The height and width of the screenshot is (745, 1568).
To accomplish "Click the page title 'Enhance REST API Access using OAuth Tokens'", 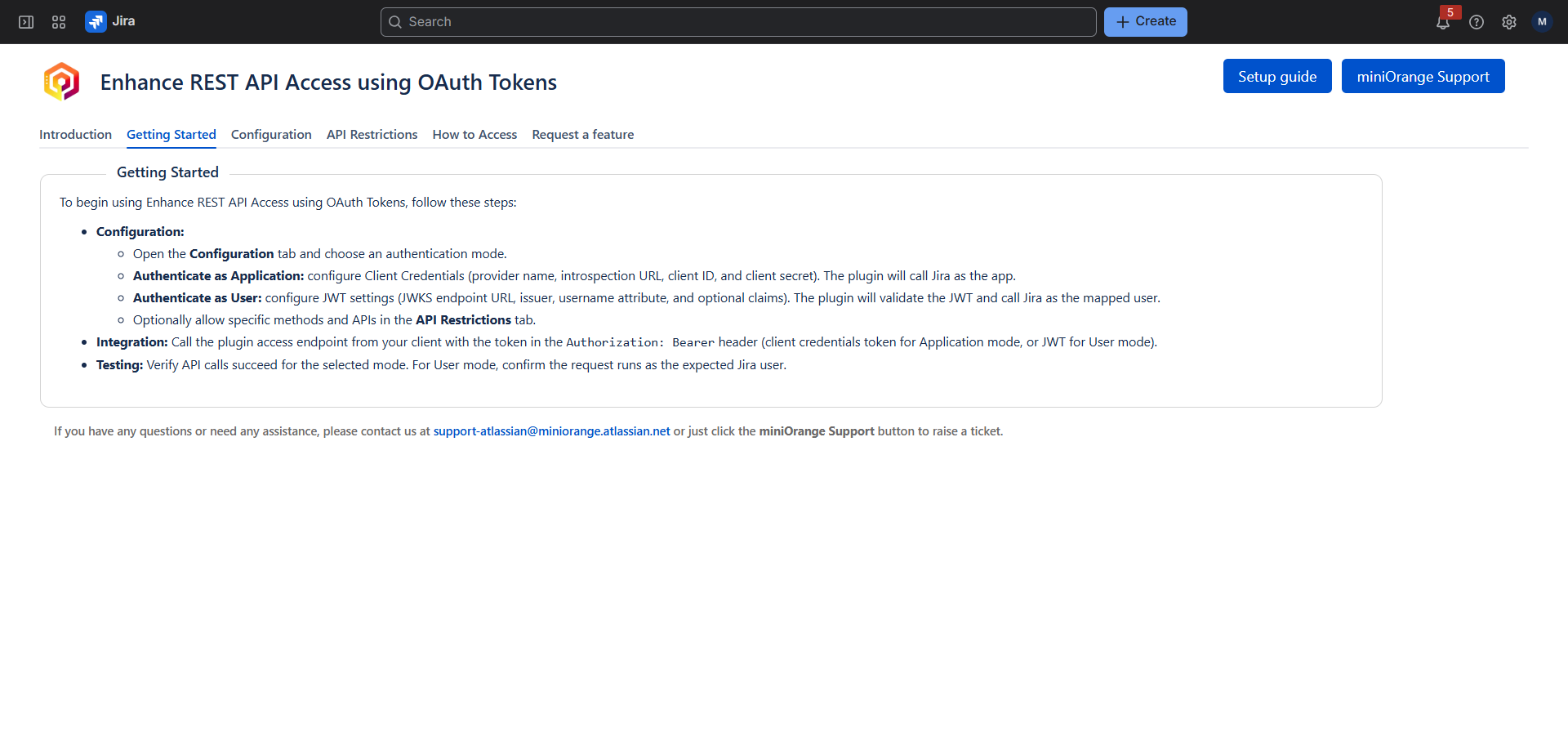I will [328, 83].
